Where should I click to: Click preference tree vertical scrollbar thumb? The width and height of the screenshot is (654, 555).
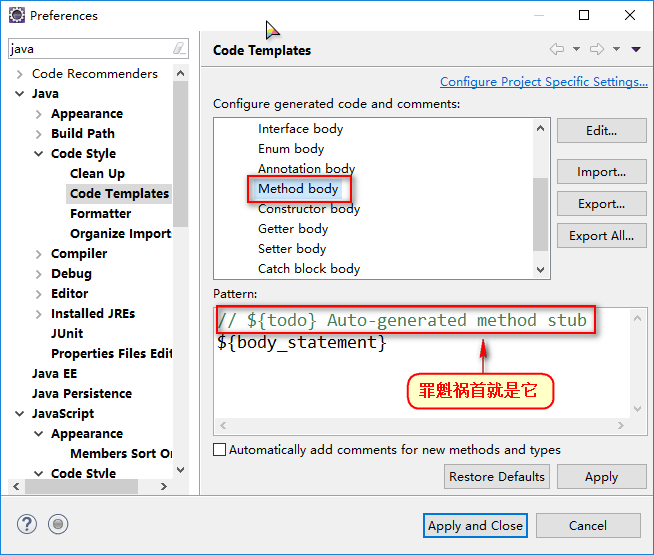point(180,154)
